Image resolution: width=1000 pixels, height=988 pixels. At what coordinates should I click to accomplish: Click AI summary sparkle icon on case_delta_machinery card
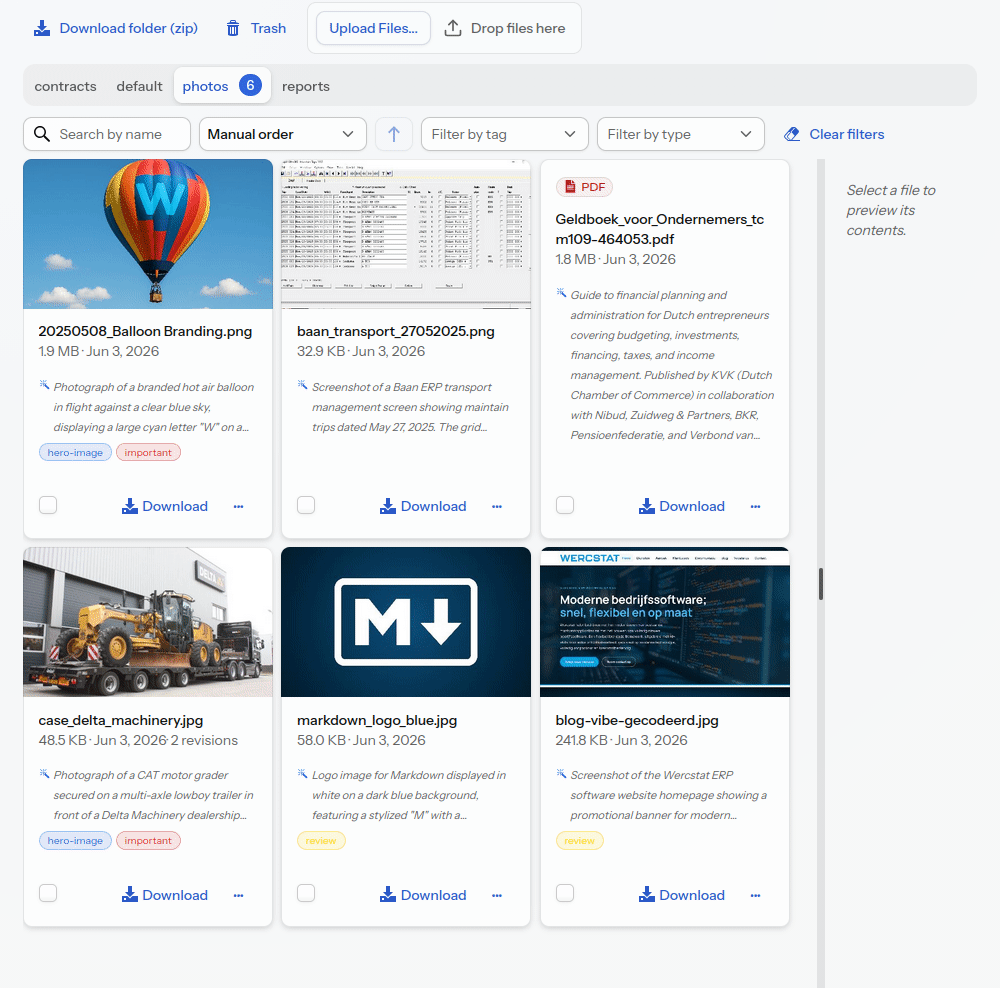click(44, 773)
